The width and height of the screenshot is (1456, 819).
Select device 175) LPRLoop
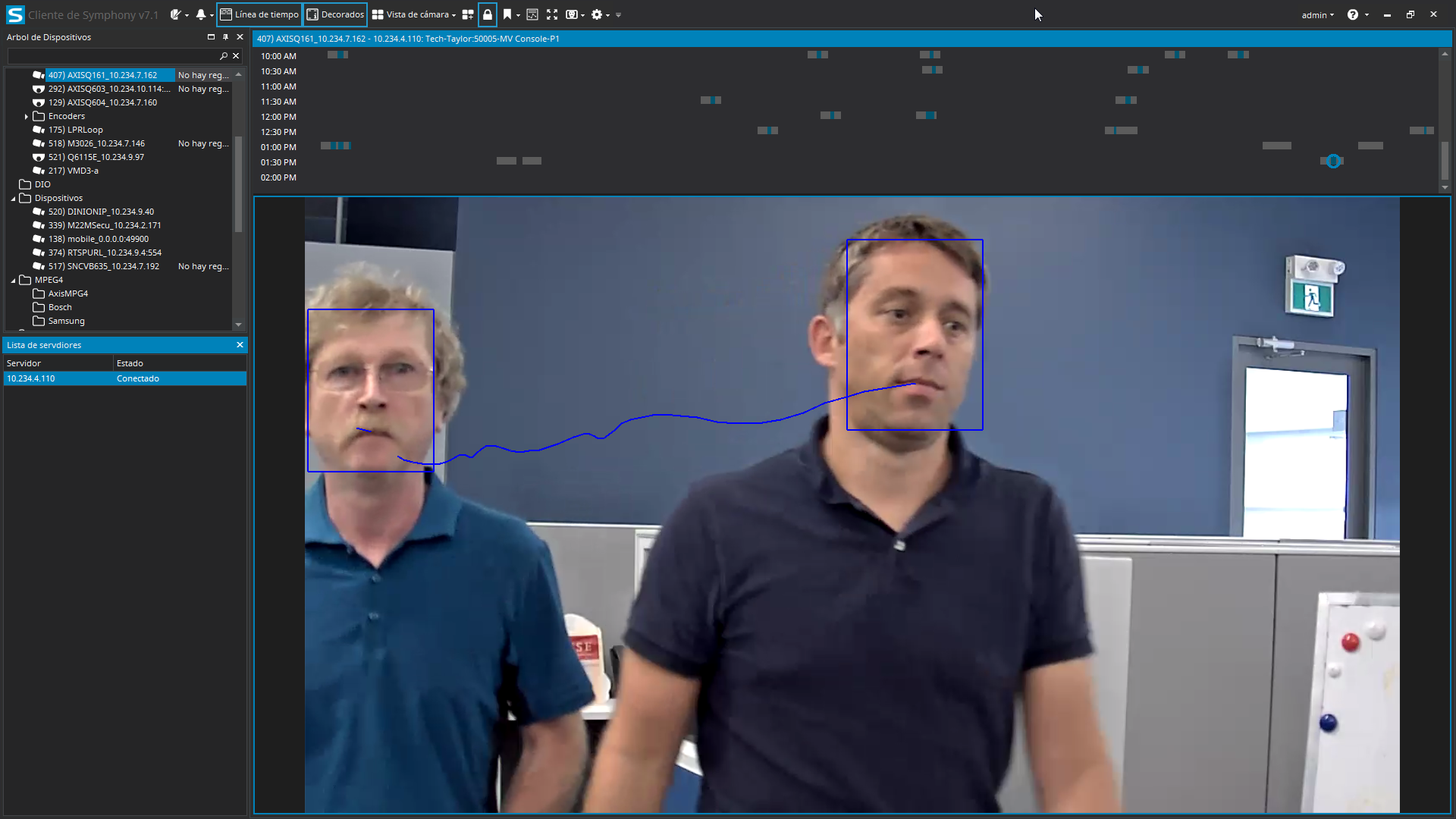pos(75,130)
